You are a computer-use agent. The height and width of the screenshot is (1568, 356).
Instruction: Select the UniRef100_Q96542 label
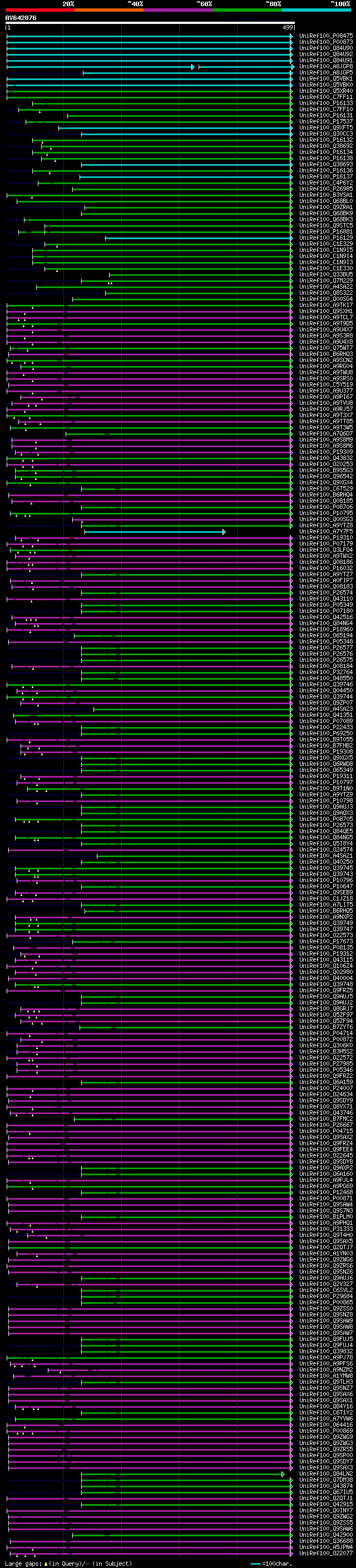click(x=326, y=476)
